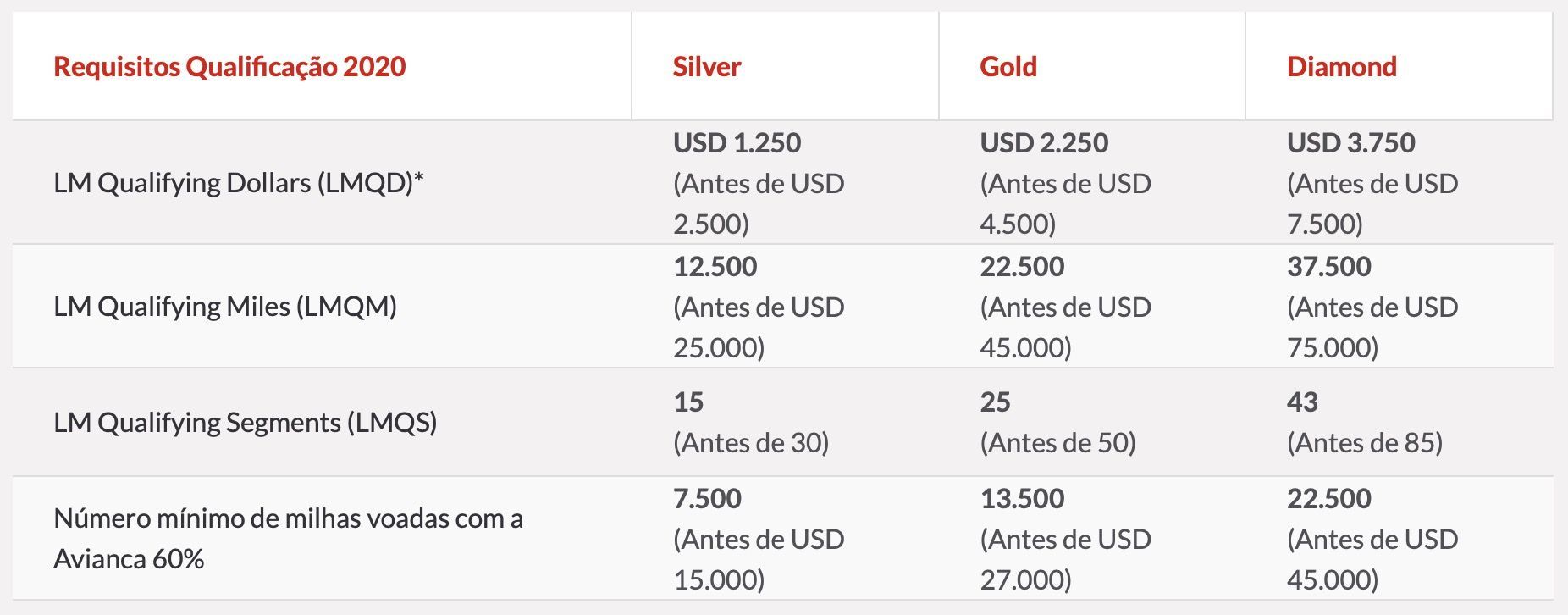Select the Silver column header
Image resolution: width=1568 pixels, height=615 pixels.
[x=707, y=67]
